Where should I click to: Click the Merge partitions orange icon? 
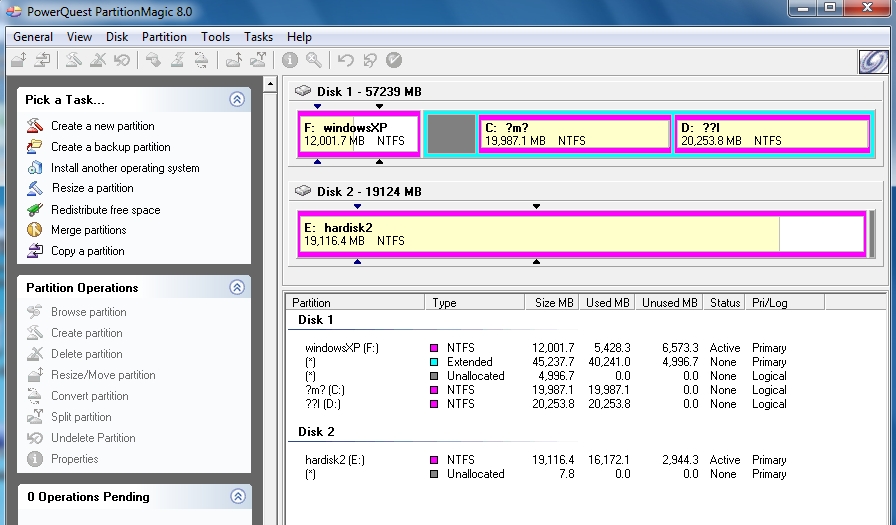(35, 230)
